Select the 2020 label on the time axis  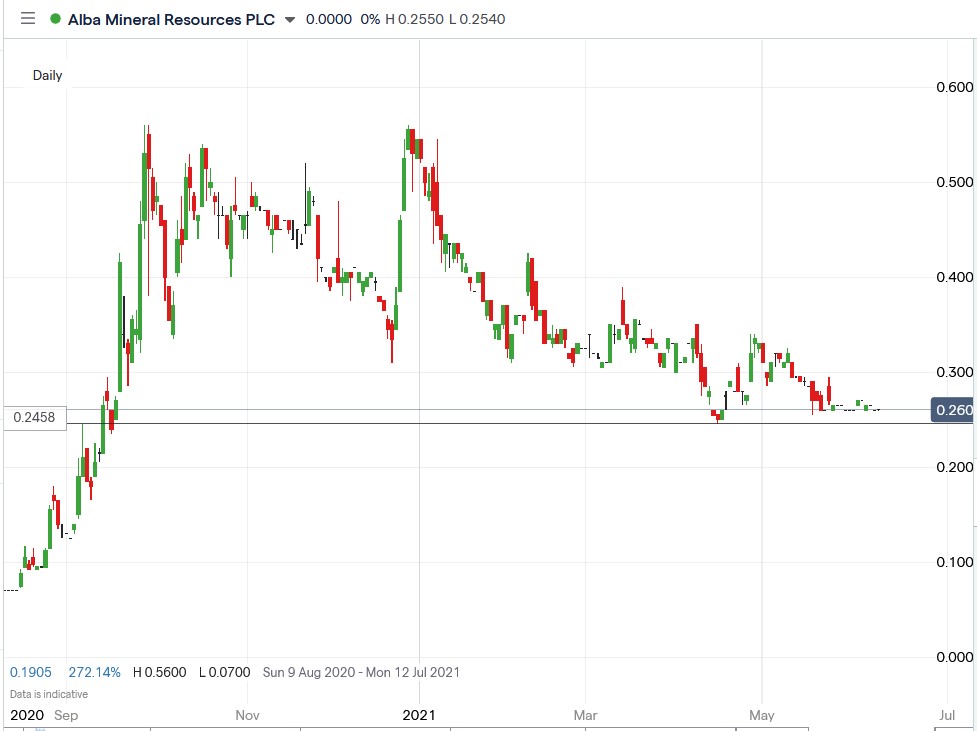pyautogui.click(x=29, y=715)
